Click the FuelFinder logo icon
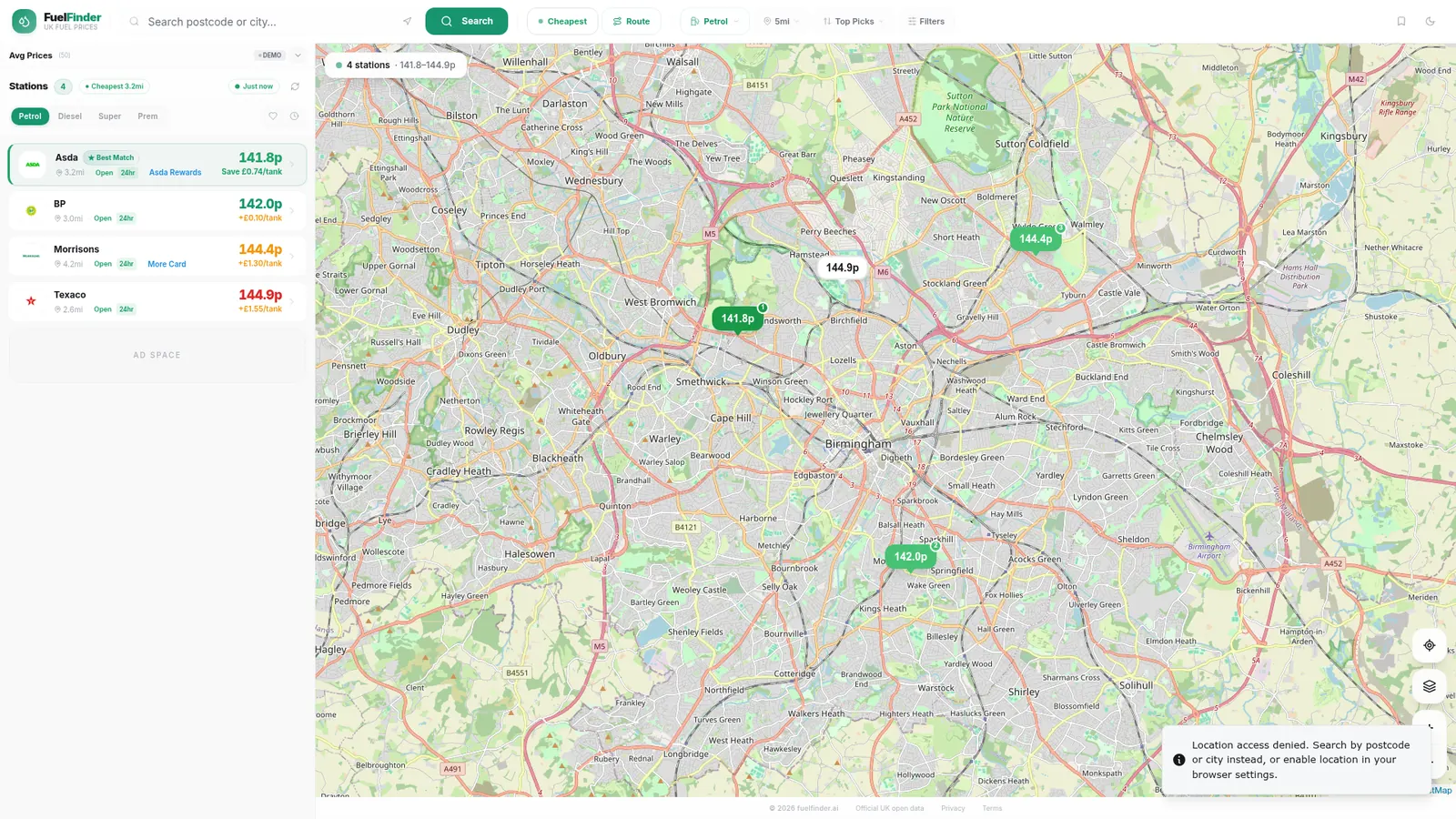Image resolution: width=1456 pixels, height=819 pixels. pos(24,21)
